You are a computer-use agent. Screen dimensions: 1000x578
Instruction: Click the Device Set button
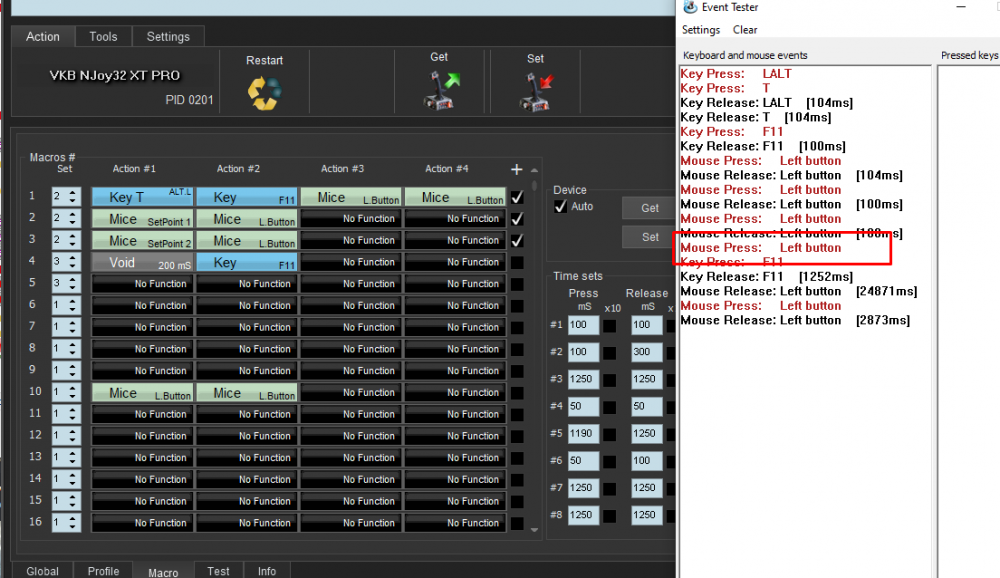[649, 237]
